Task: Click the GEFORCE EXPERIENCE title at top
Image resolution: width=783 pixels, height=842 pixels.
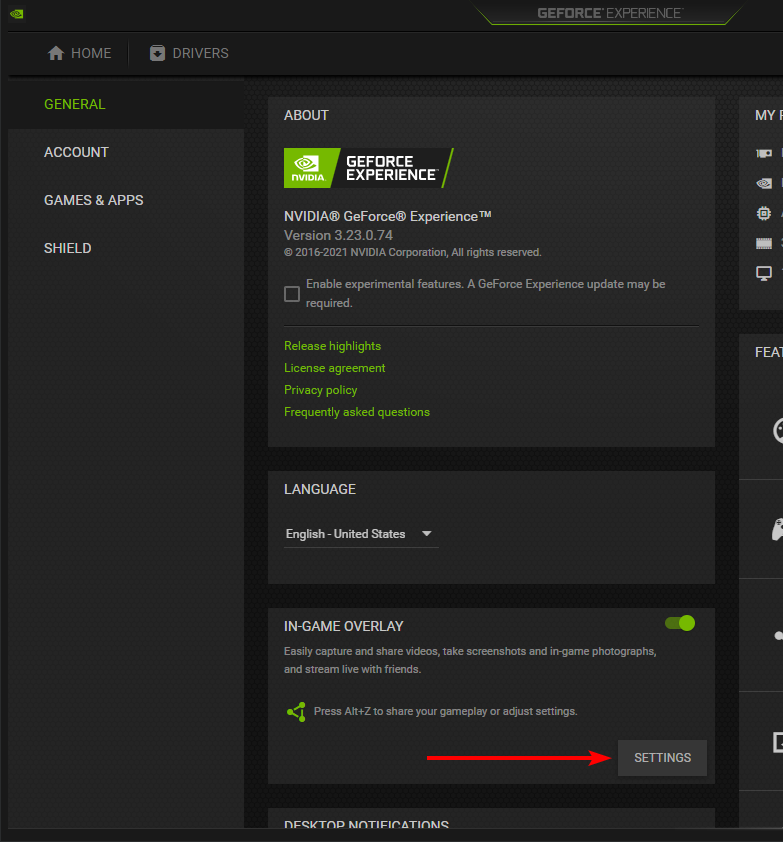Action: [611, 13]
